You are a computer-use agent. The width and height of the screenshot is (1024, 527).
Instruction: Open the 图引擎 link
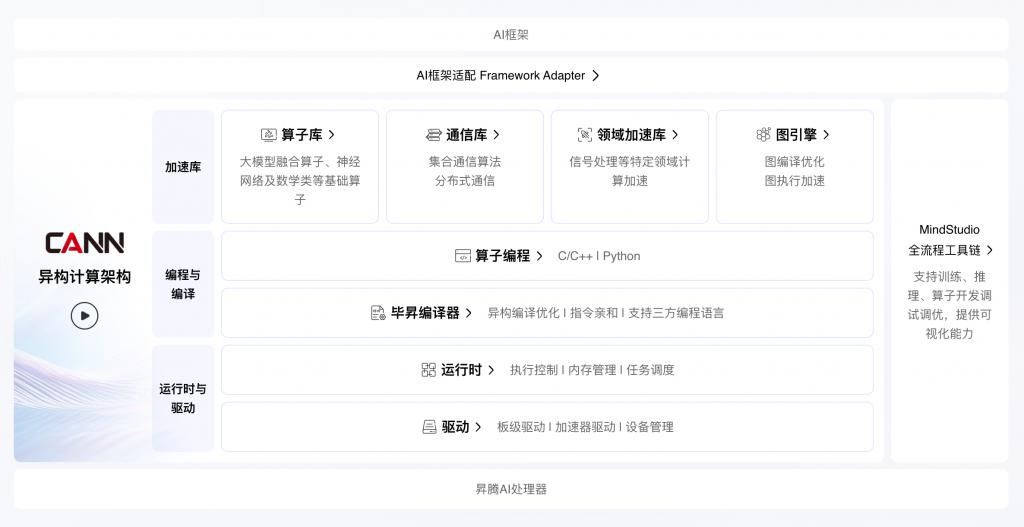pyautogui.click(x=796, y=135)
